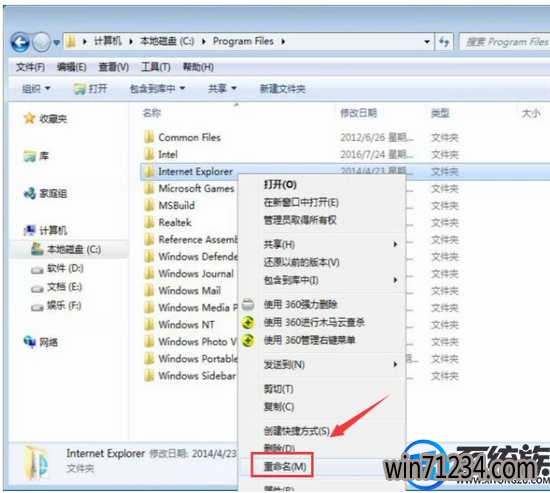
Task: Sort by the 大小 column header
Action: coord(531,113)
